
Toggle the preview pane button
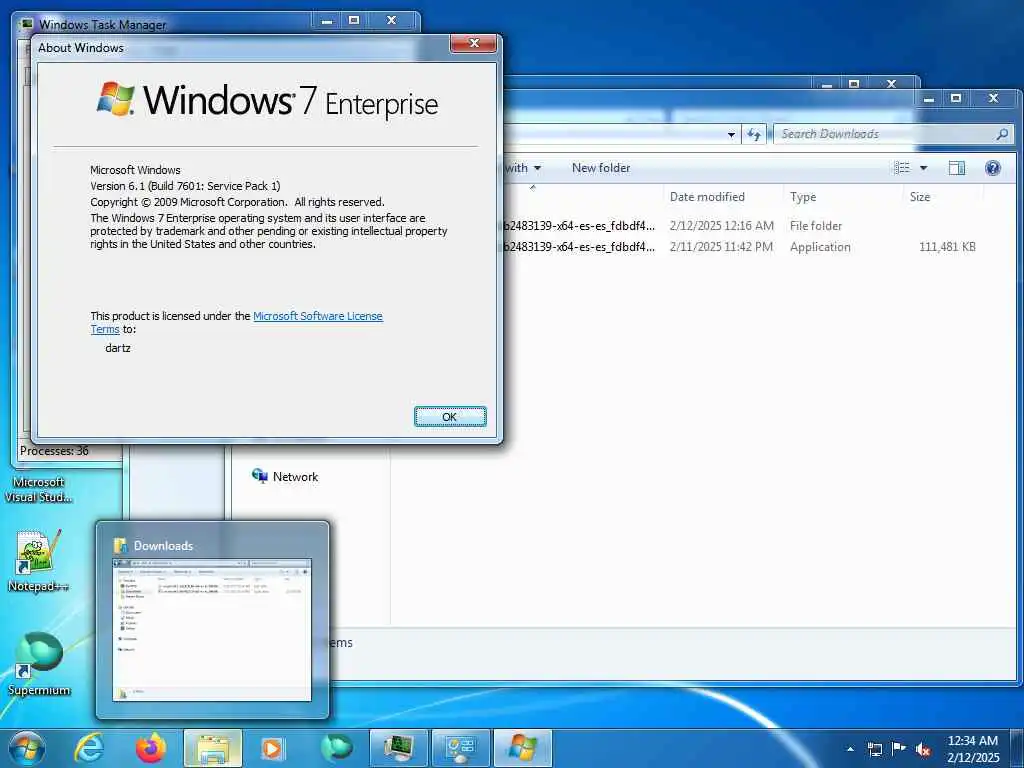[x=957, y=168]
